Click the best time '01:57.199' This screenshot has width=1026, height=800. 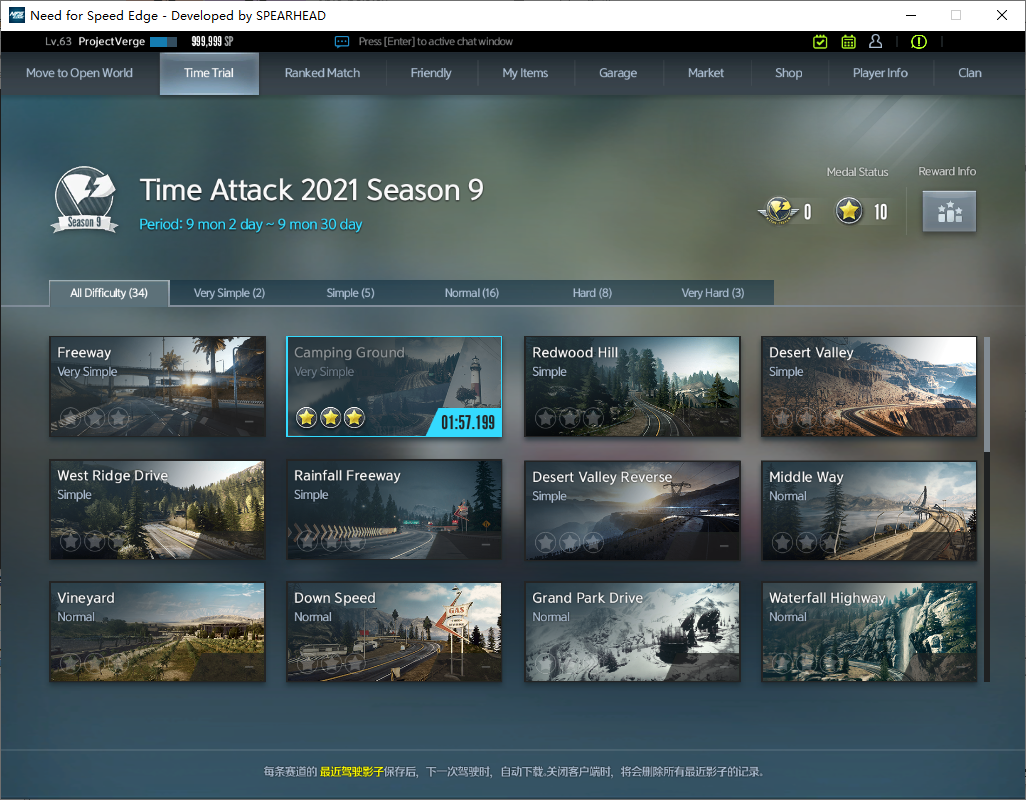point(468,422)
